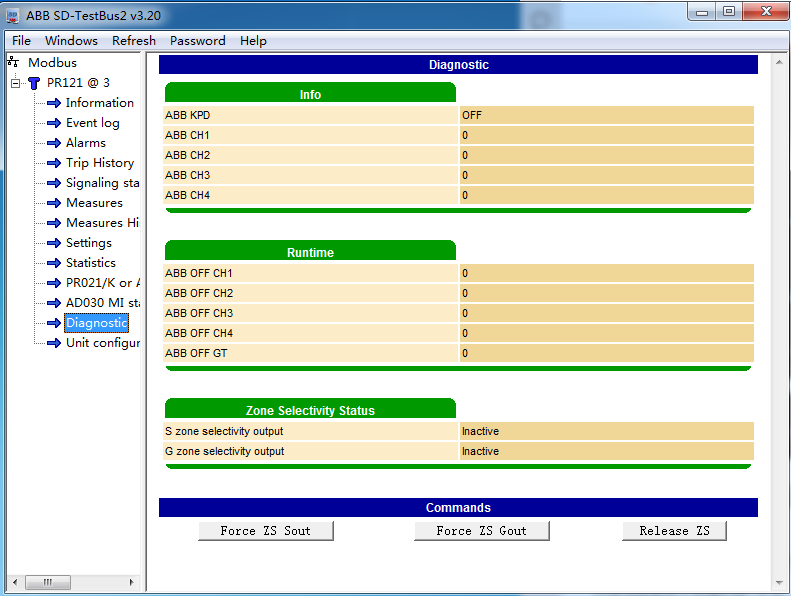Image resolution: width=791 pixels, height=596 pixels.
Task: Click the arrow icon beside Event log
Action: (x=54, y=123)
